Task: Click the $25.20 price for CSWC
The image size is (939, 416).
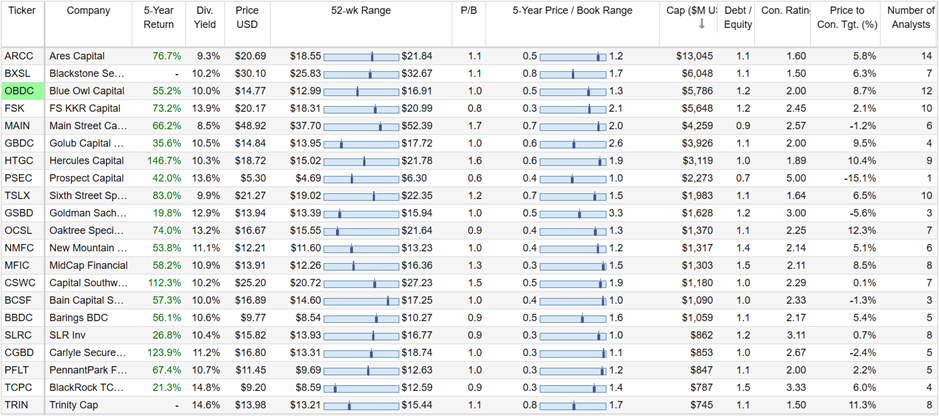Action: [251, 283]
